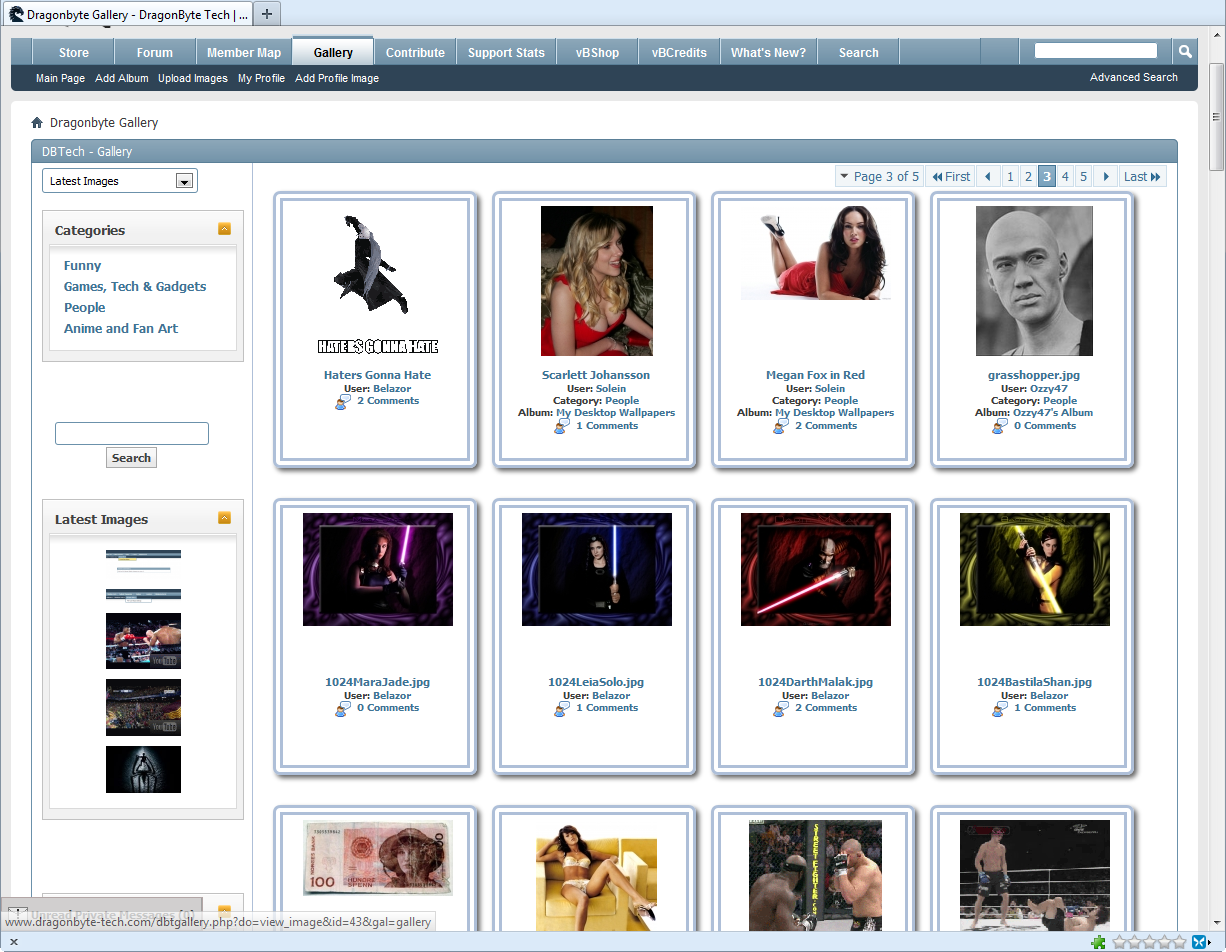Click the sidebar search text field
This screenshot has height=952, width=1226.
coord(131,433)
